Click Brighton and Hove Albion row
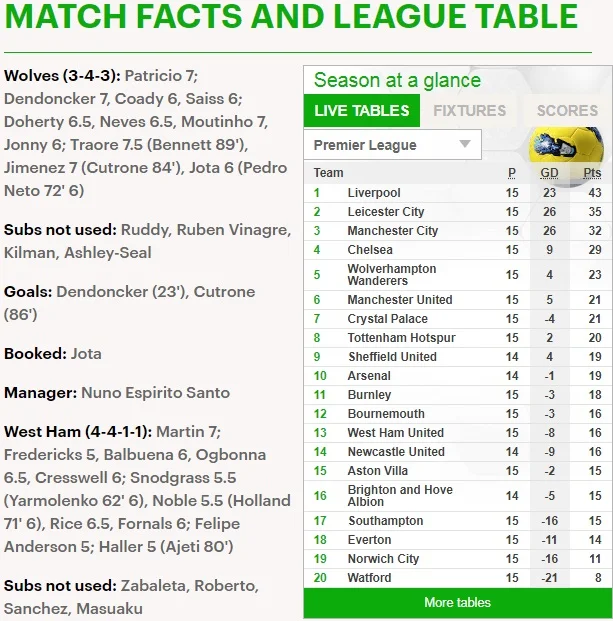 pyautogui.click(x=400, y=496)
